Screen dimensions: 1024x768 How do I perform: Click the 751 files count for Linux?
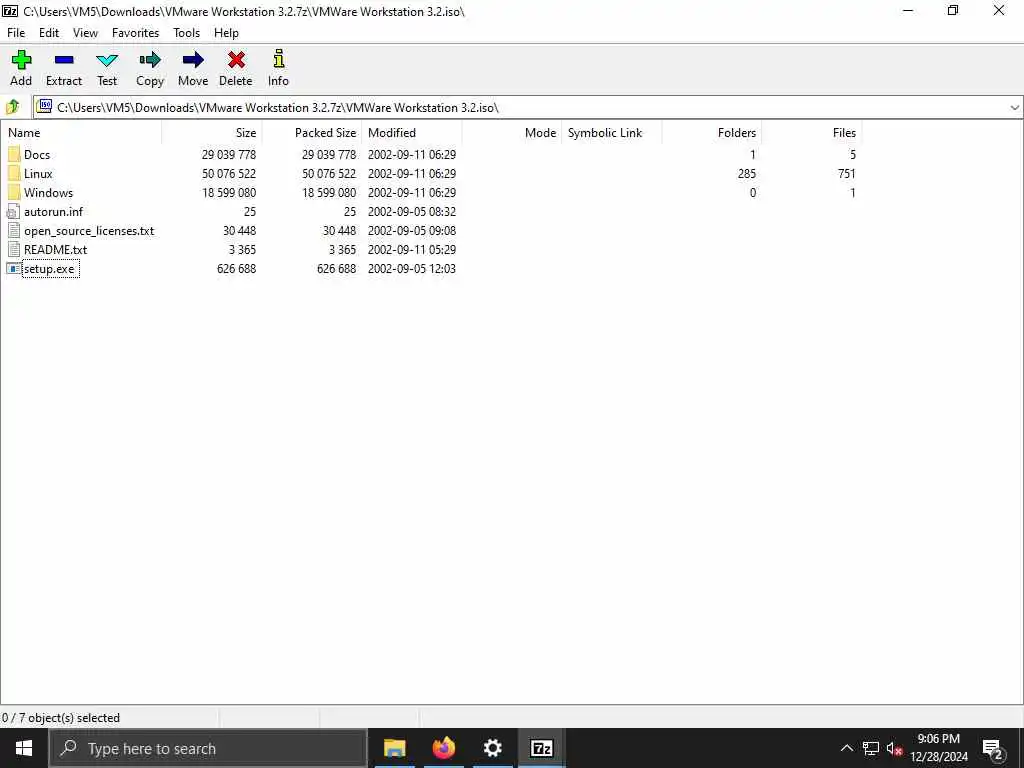pyautogui.click(x=846, y=174)
